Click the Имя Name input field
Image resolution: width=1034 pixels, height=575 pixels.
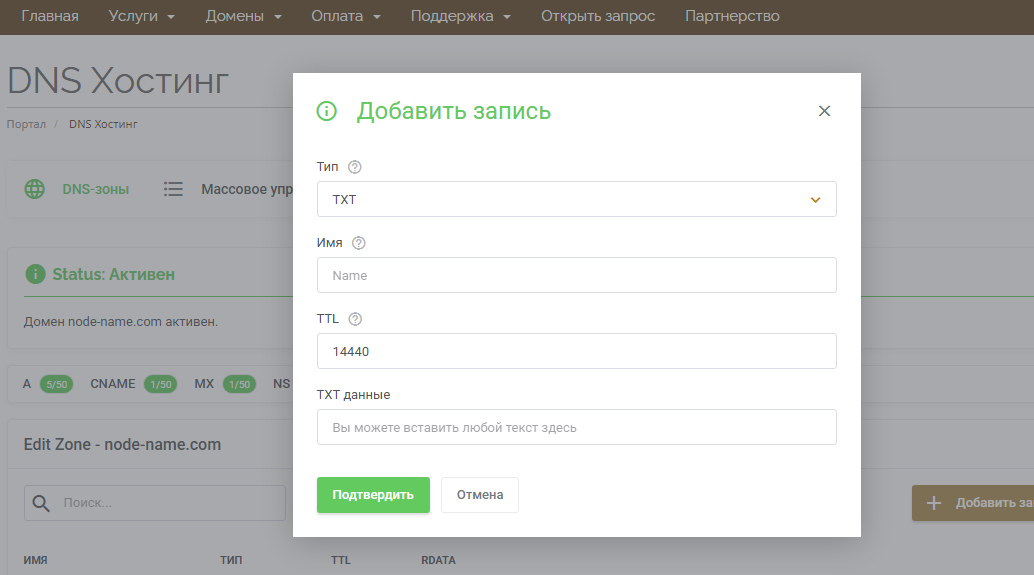(576, 275)
